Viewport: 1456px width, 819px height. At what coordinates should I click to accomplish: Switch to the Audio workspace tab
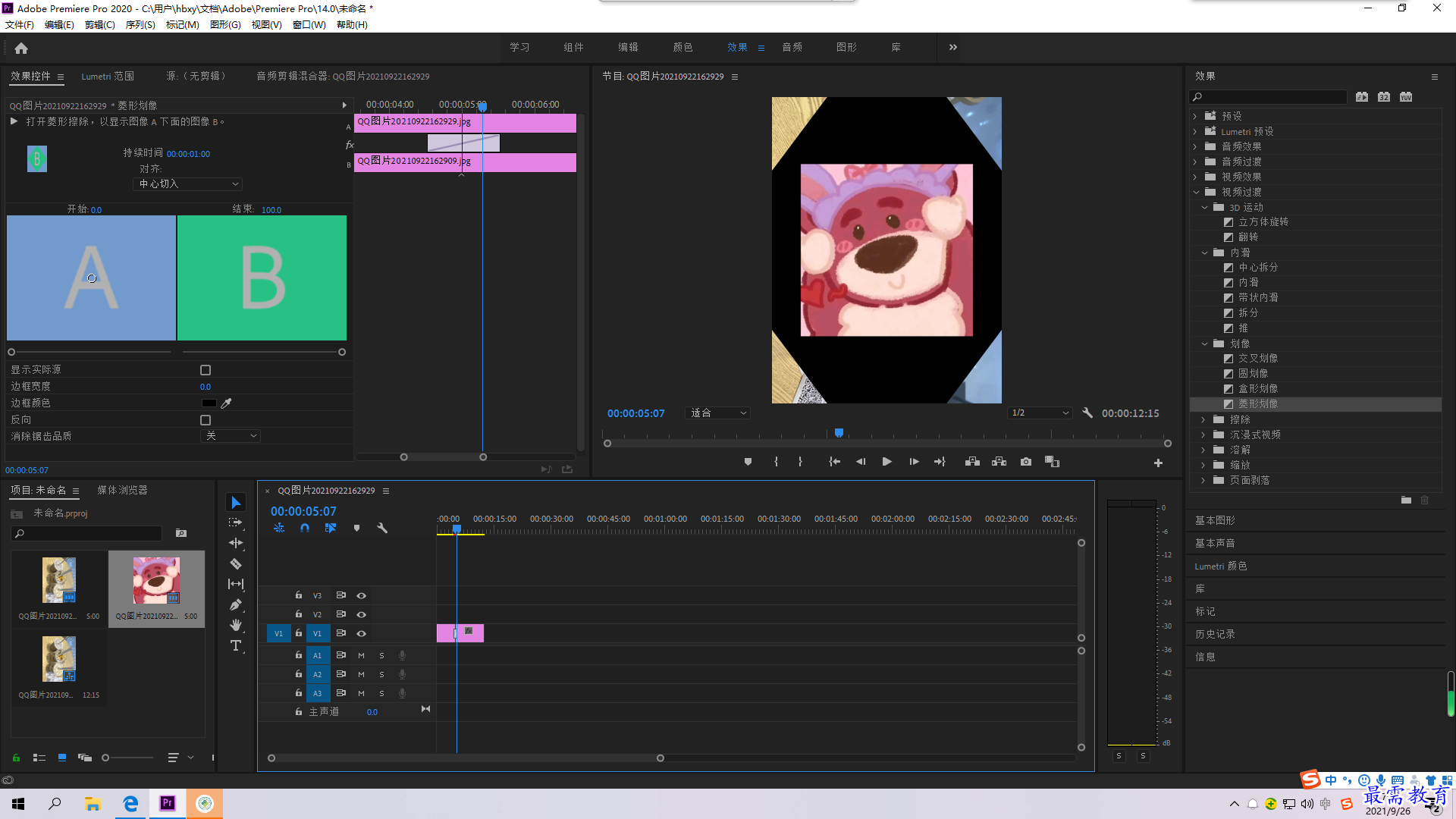pos(792,47)
